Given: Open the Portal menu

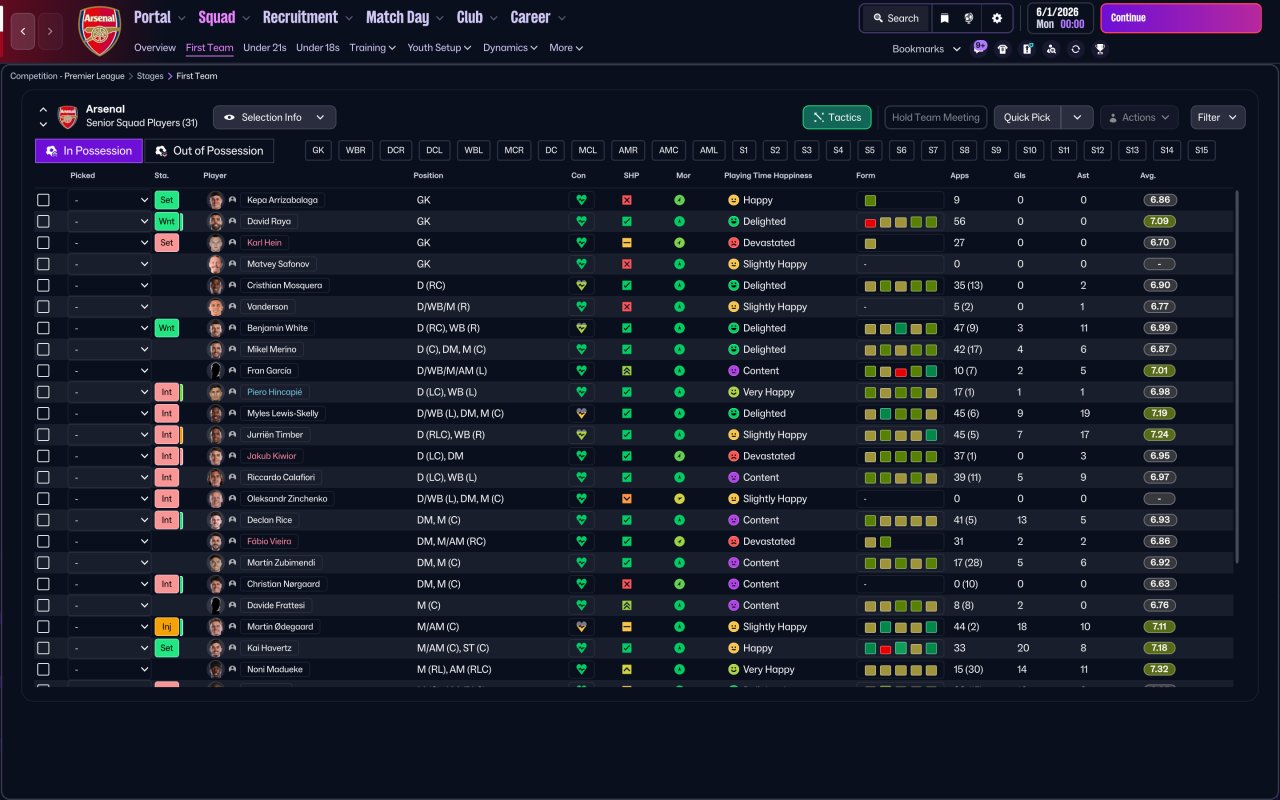Looking at the screenshot, I should [x=159, y=17].
